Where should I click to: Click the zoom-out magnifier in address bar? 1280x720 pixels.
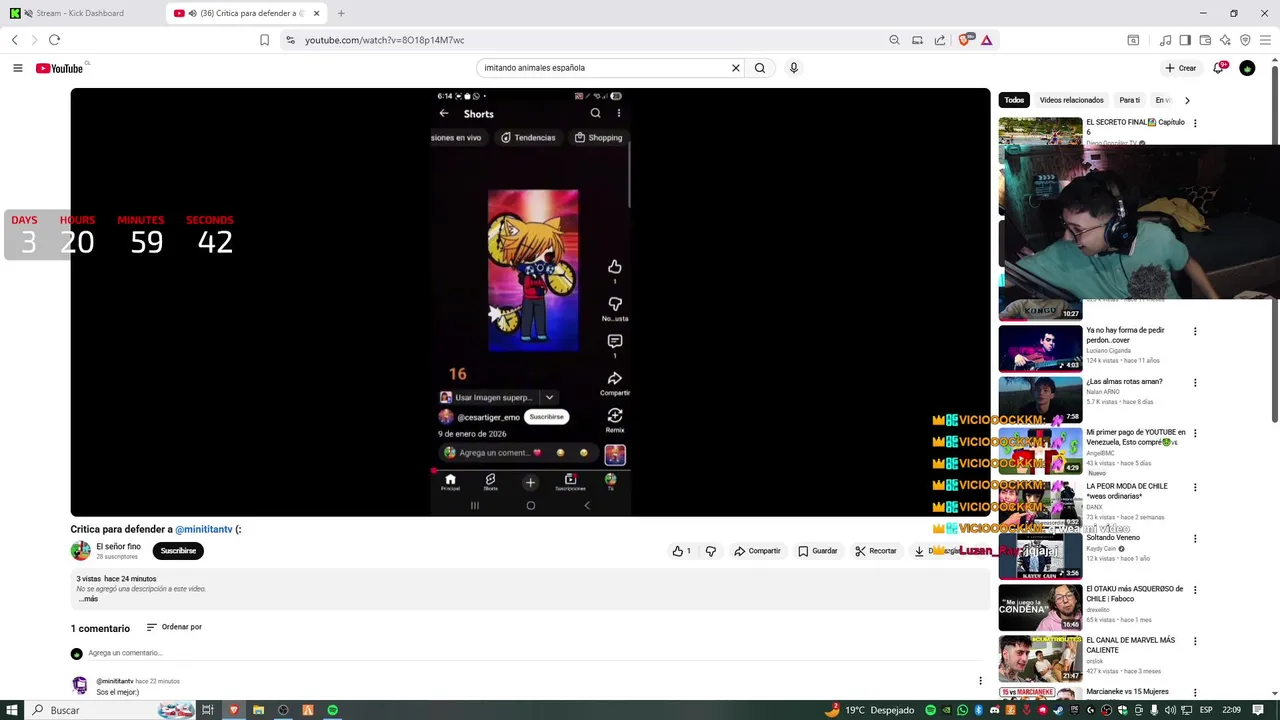(894, 40)
